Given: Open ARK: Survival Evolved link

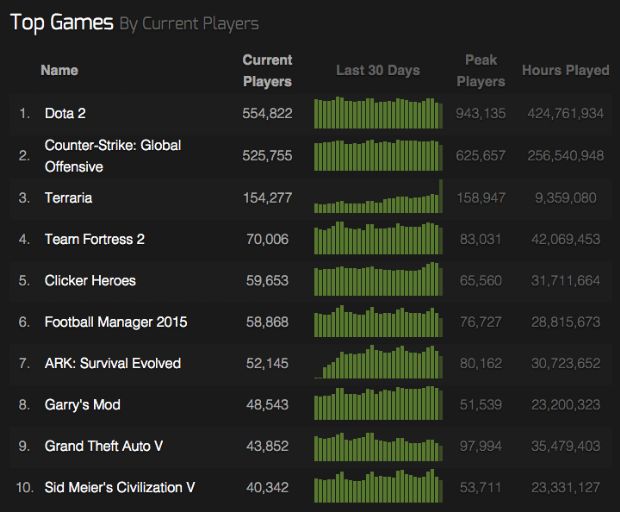Looking at the screenshot, I should 113,363.
